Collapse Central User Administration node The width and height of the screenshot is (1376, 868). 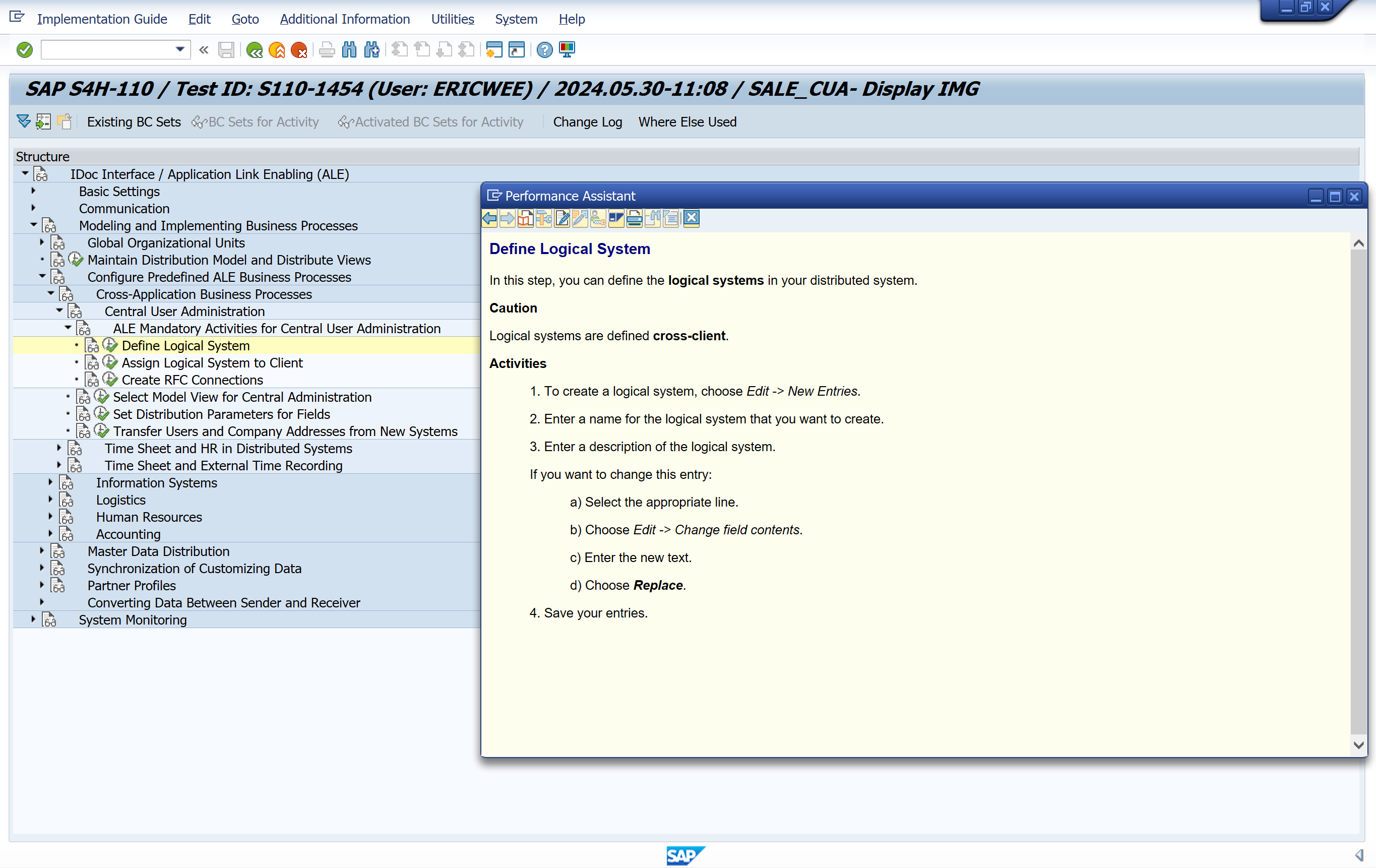pyautogui.click(x=59, y=311)
